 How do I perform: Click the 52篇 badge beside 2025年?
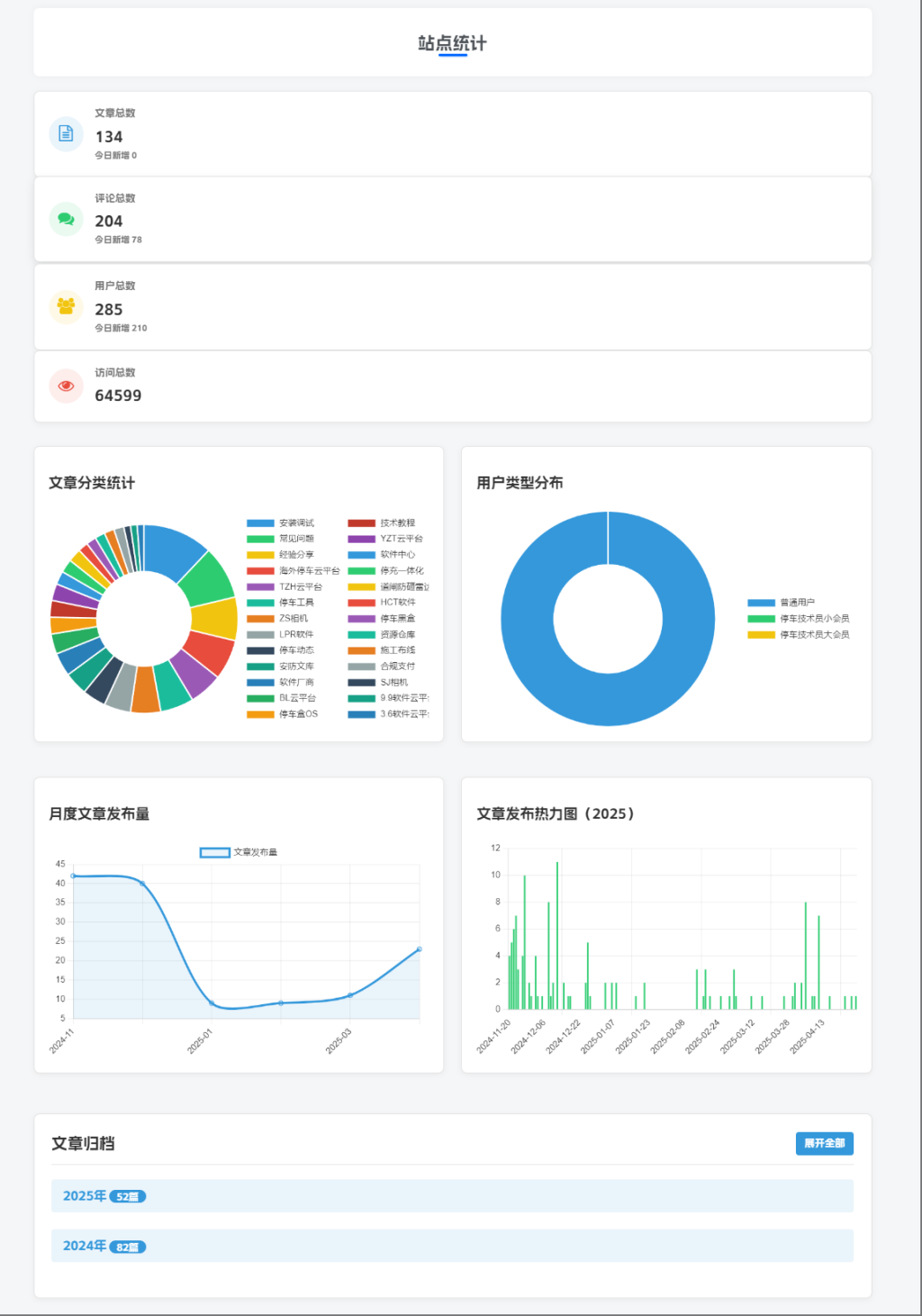click(128, 1197)
